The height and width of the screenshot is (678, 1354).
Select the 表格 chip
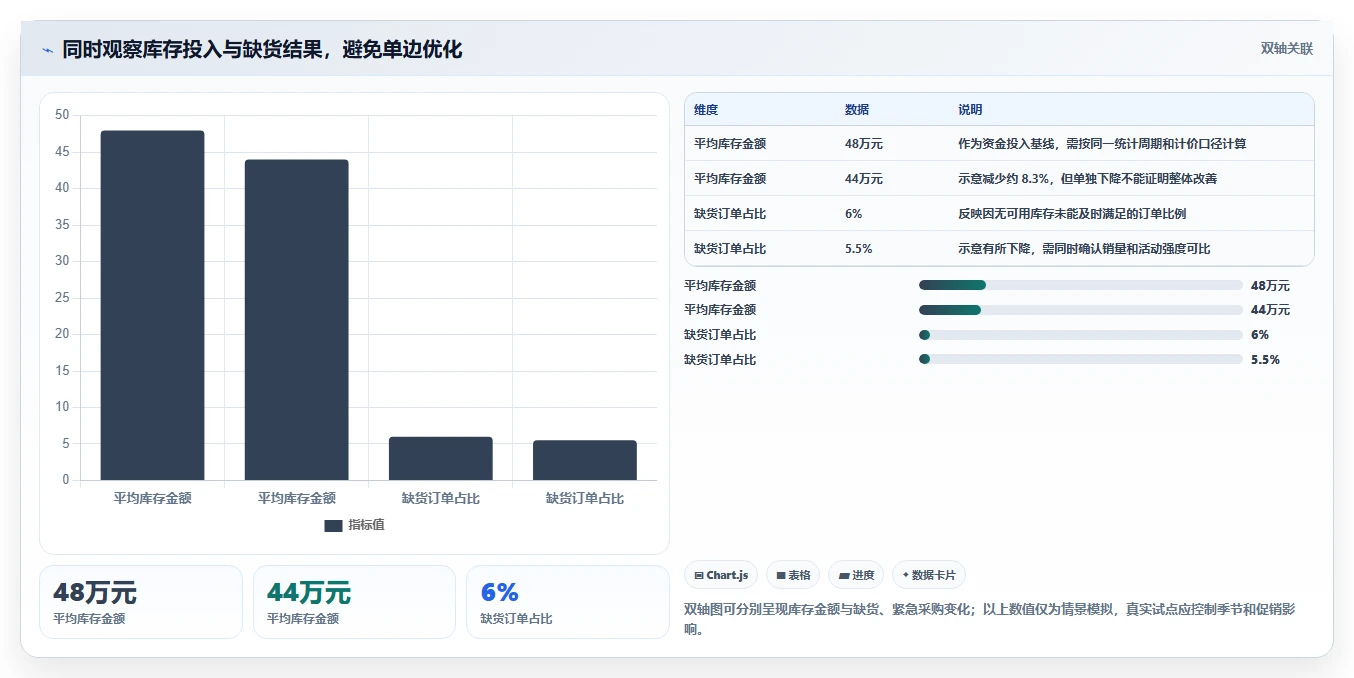793,575
